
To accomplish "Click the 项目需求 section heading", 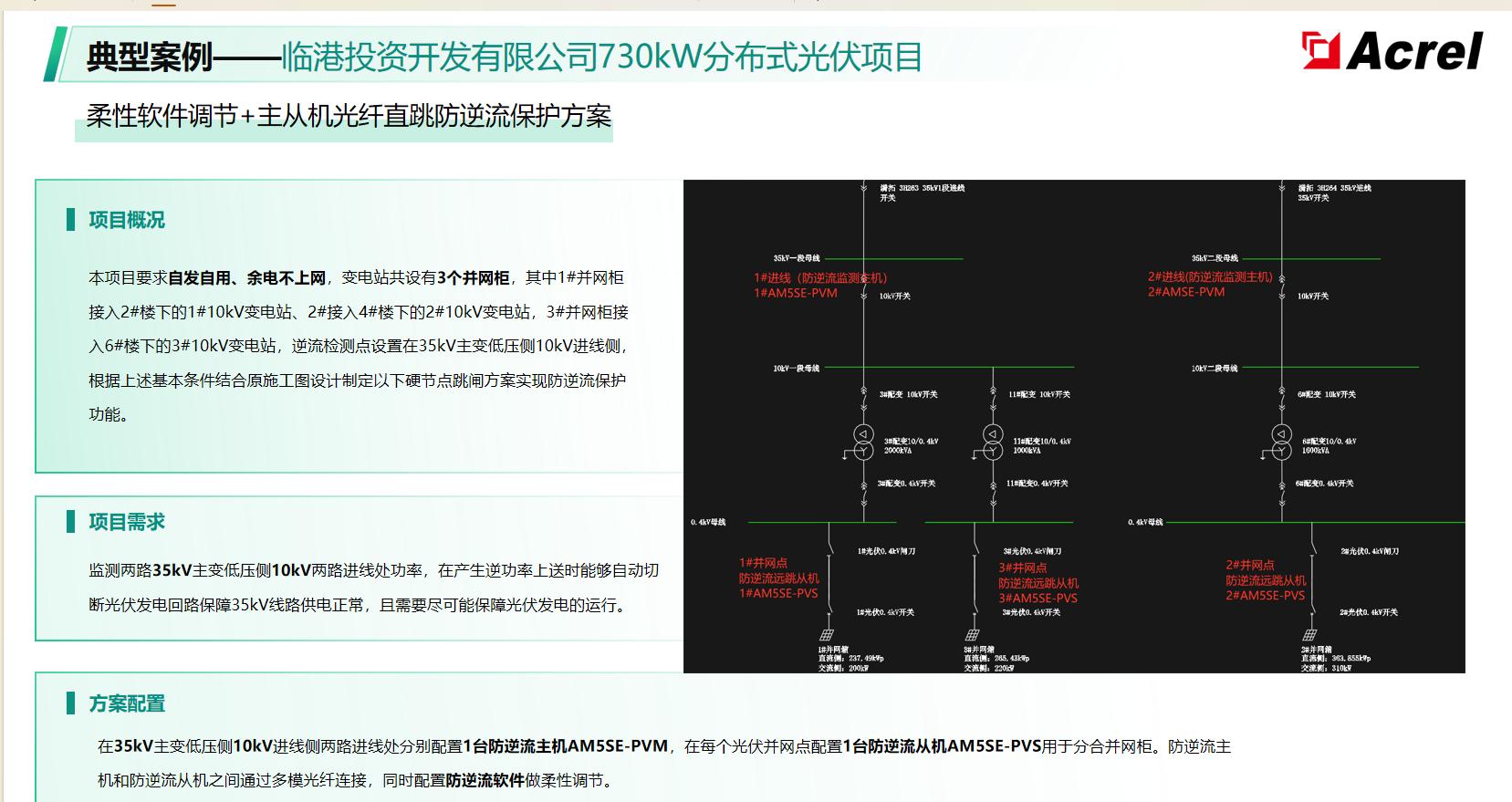I will 127,522.
